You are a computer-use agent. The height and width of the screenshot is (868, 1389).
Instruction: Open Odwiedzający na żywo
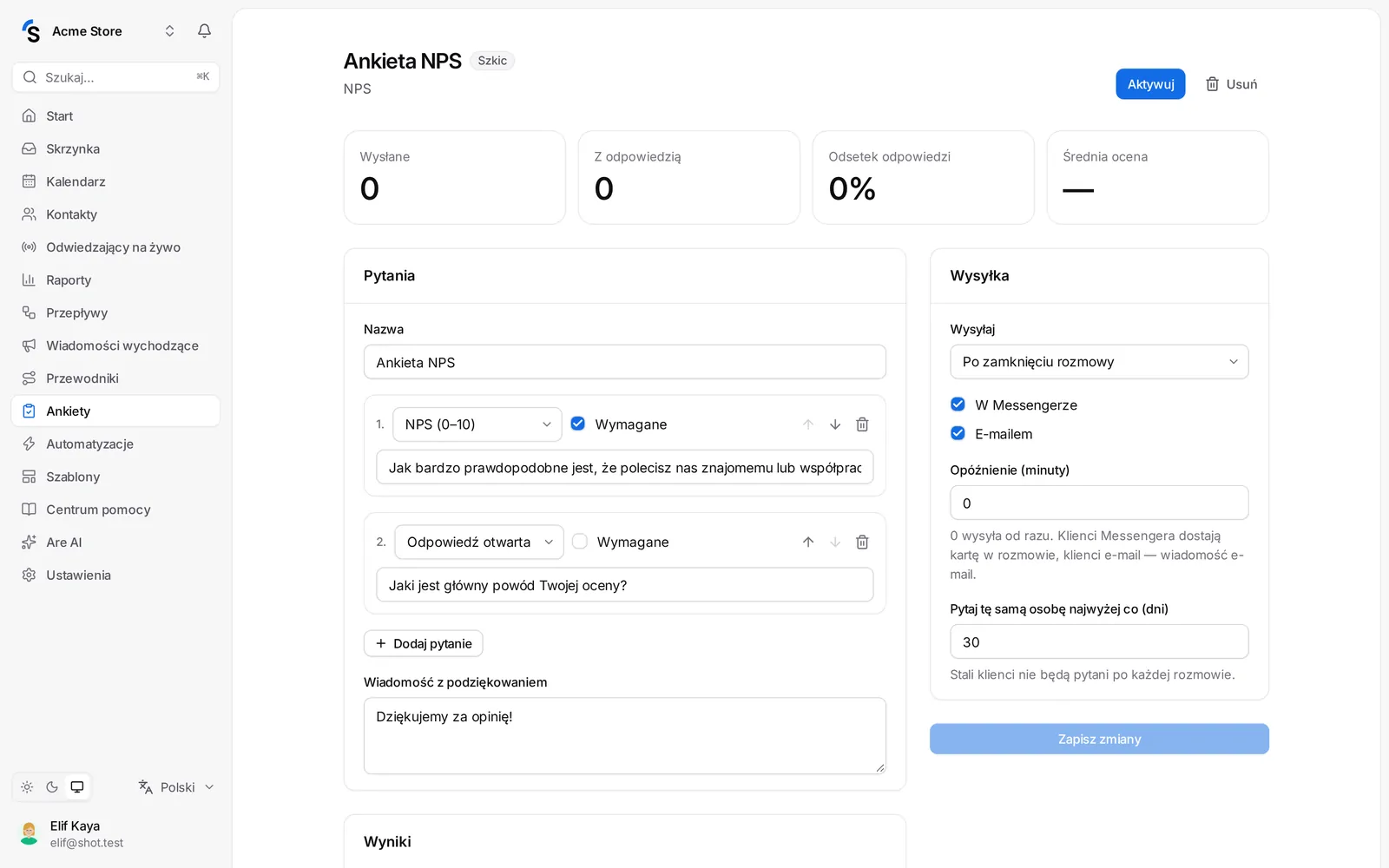click(115, 247)
